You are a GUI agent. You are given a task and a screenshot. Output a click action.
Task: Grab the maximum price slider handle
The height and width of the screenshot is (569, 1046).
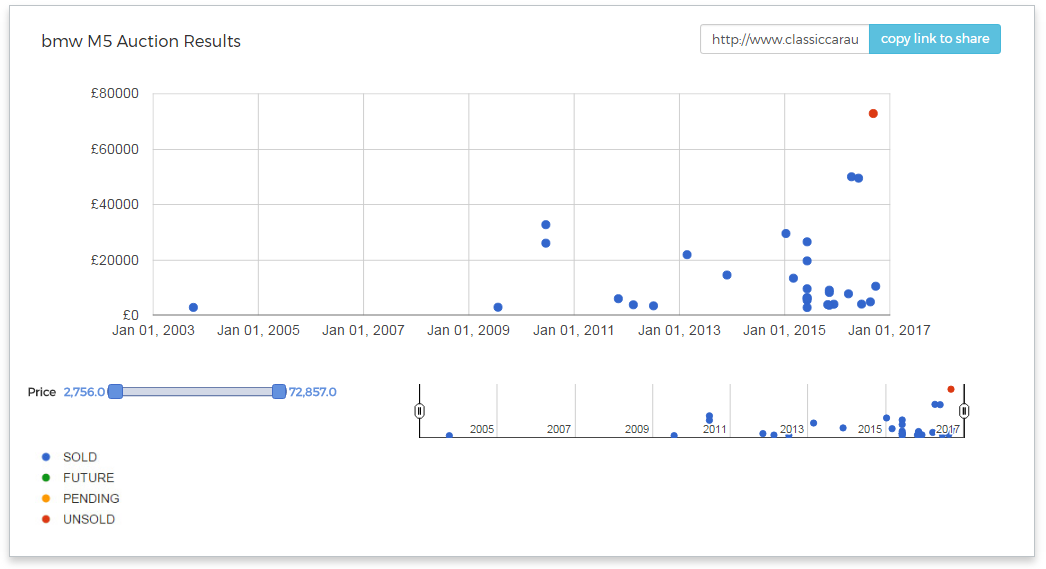click(279, 392)
